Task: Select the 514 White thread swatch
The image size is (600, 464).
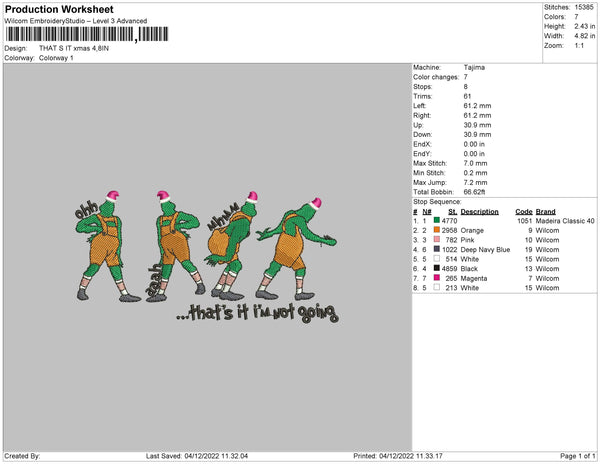Action: point(437,259)
